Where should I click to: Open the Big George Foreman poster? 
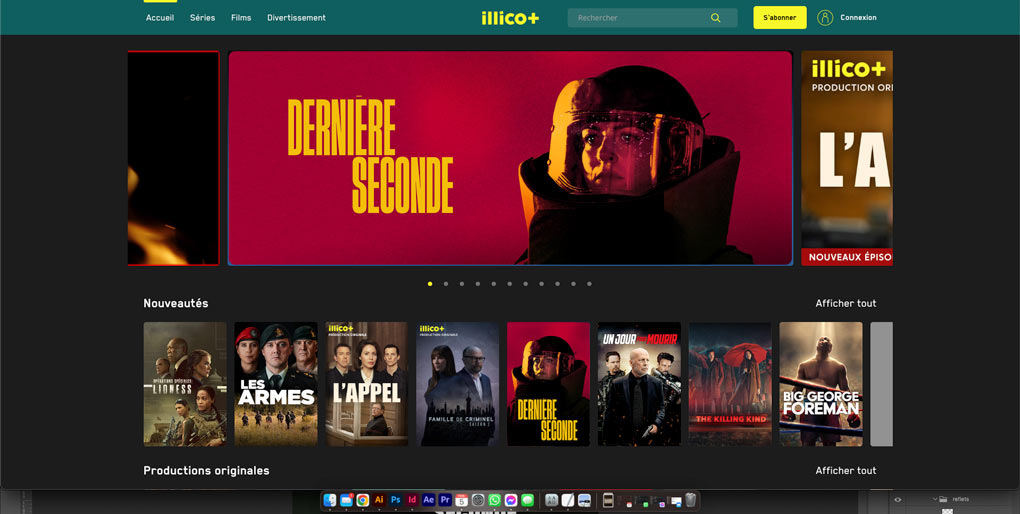821,384
